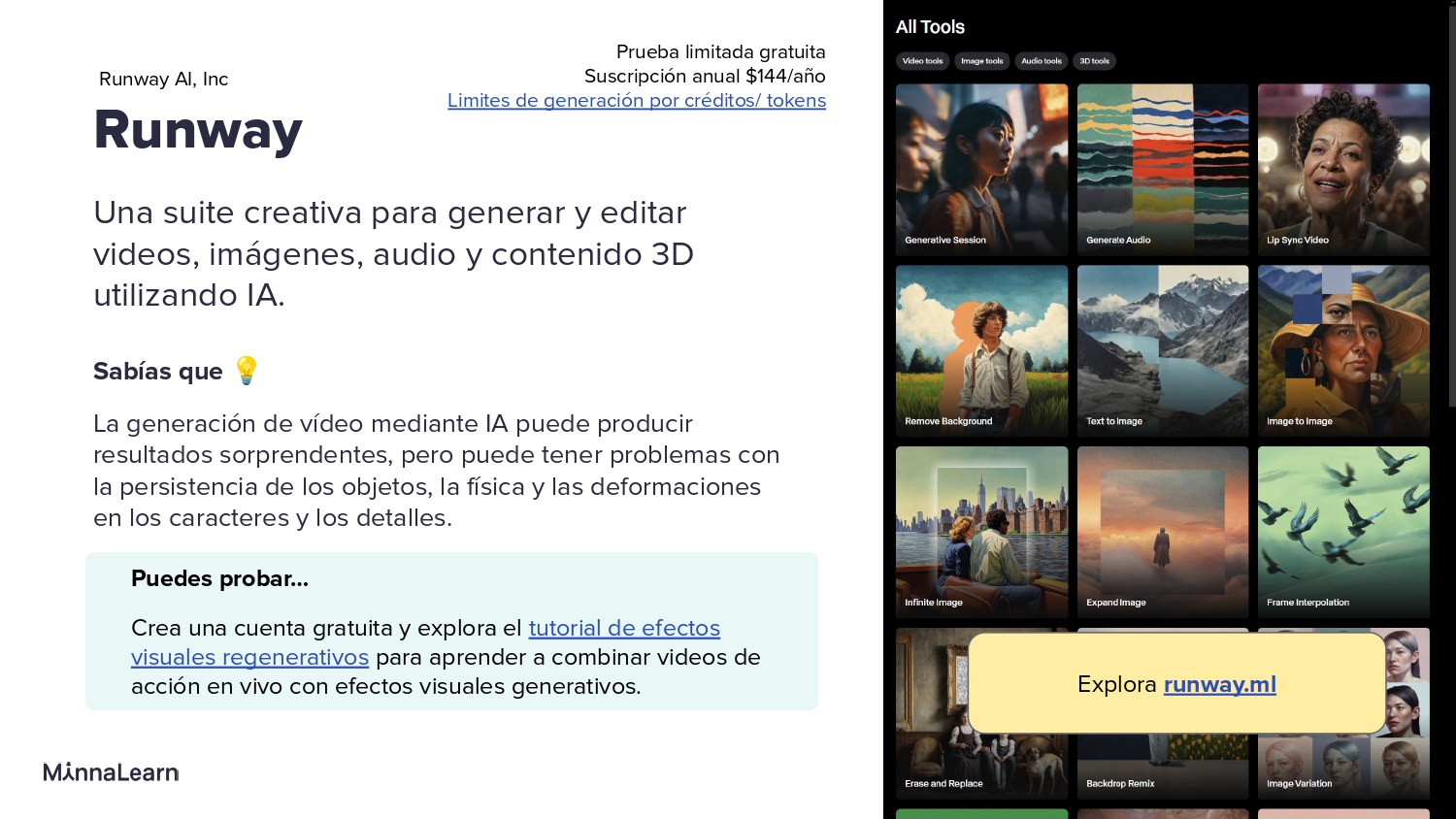Viewport: 1456px width, 819px height.
Task: Open the Infinite Image tool card
Action: pos(981,533)
